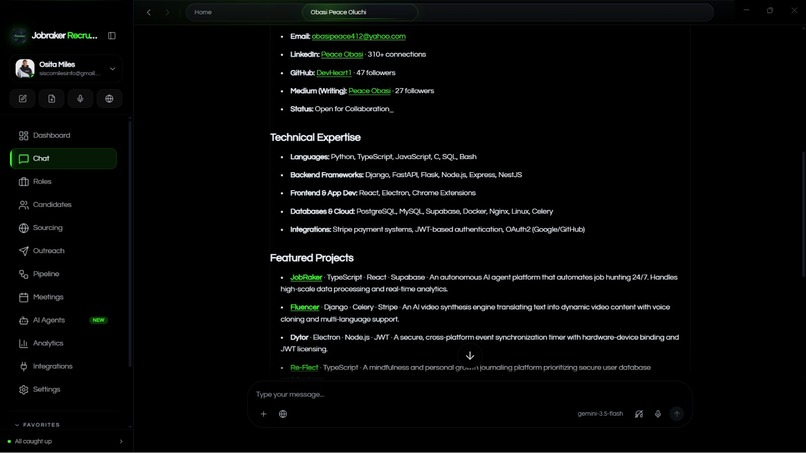Viewport: 806px width, 453px height.
Task: Open the JobRaker project link
Action: (306, 278)
